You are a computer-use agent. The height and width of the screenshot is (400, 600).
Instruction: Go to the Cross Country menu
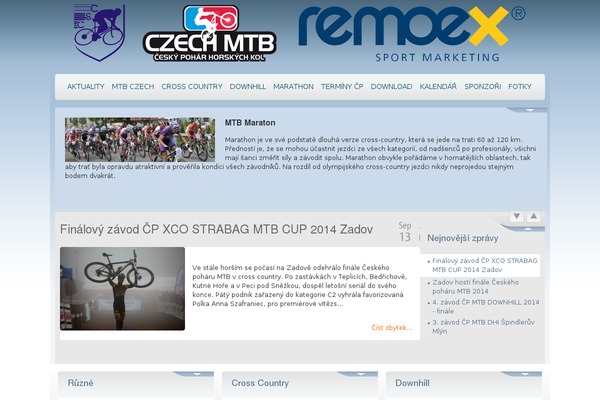pyautogui.click(x=192, y=87)
